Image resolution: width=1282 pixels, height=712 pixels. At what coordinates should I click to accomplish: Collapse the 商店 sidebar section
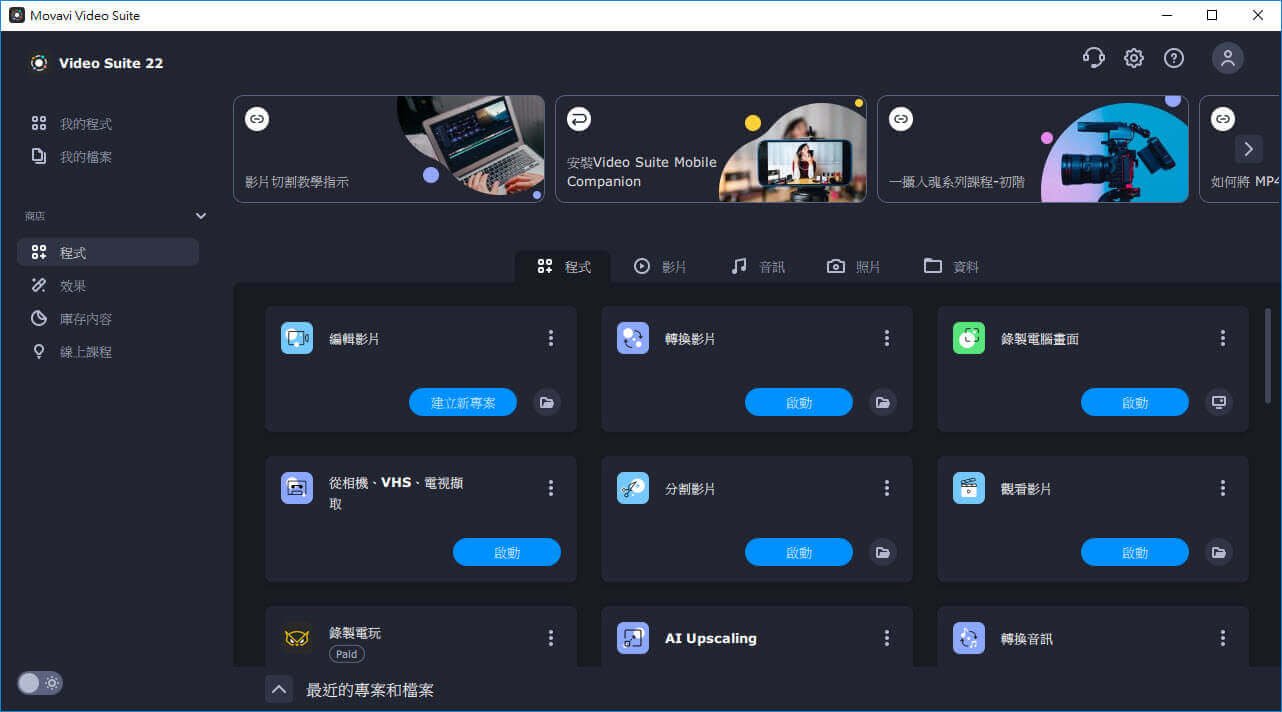pyautogui.click(x=201, y=216)
